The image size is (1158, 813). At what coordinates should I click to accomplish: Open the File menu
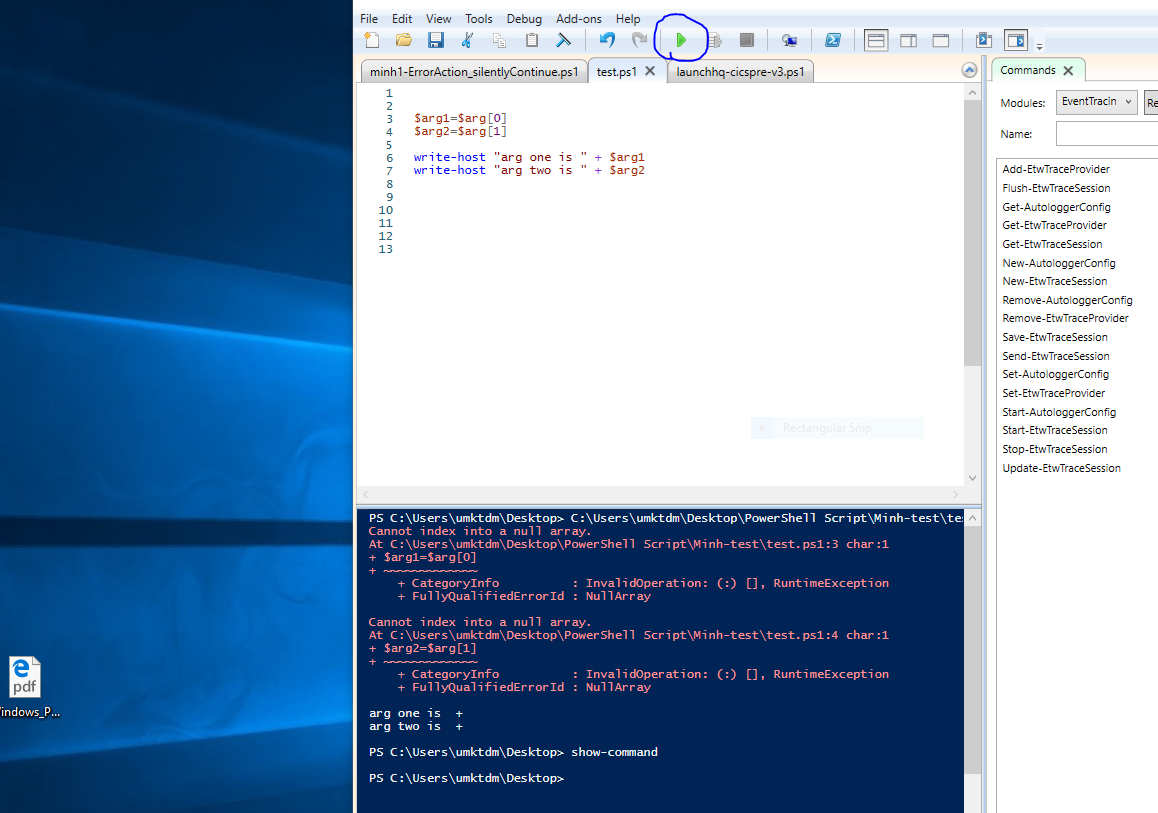click(369, 18)
